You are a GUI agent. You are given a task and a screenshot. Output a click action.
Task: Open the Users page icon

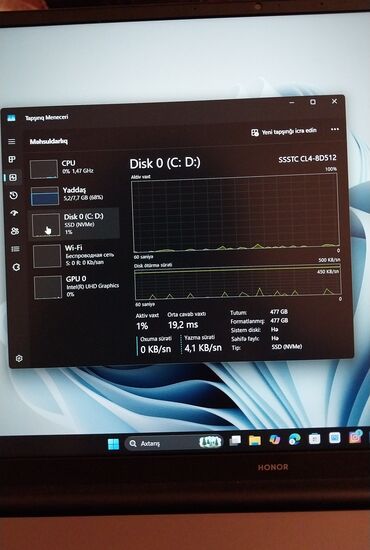(15, 231)
